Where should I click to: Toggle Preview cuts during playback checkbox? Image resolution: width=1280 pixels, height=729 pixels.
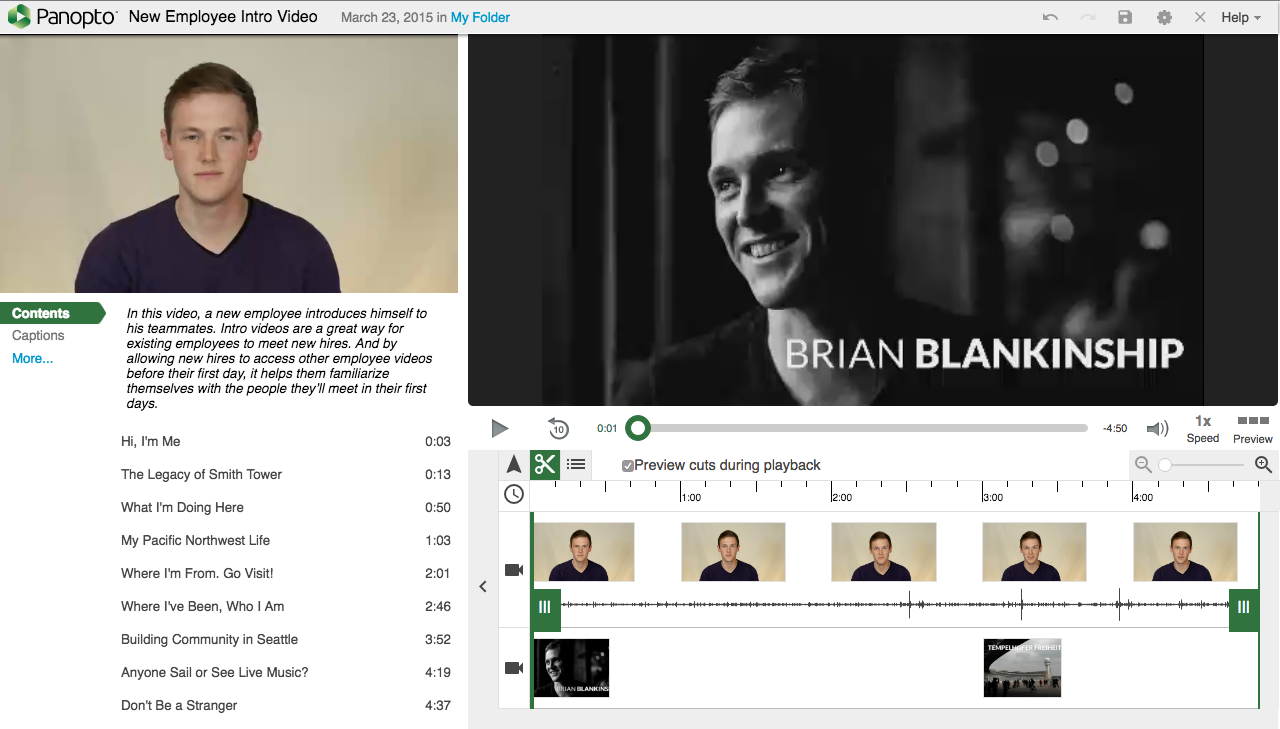(x=628, y=466)
